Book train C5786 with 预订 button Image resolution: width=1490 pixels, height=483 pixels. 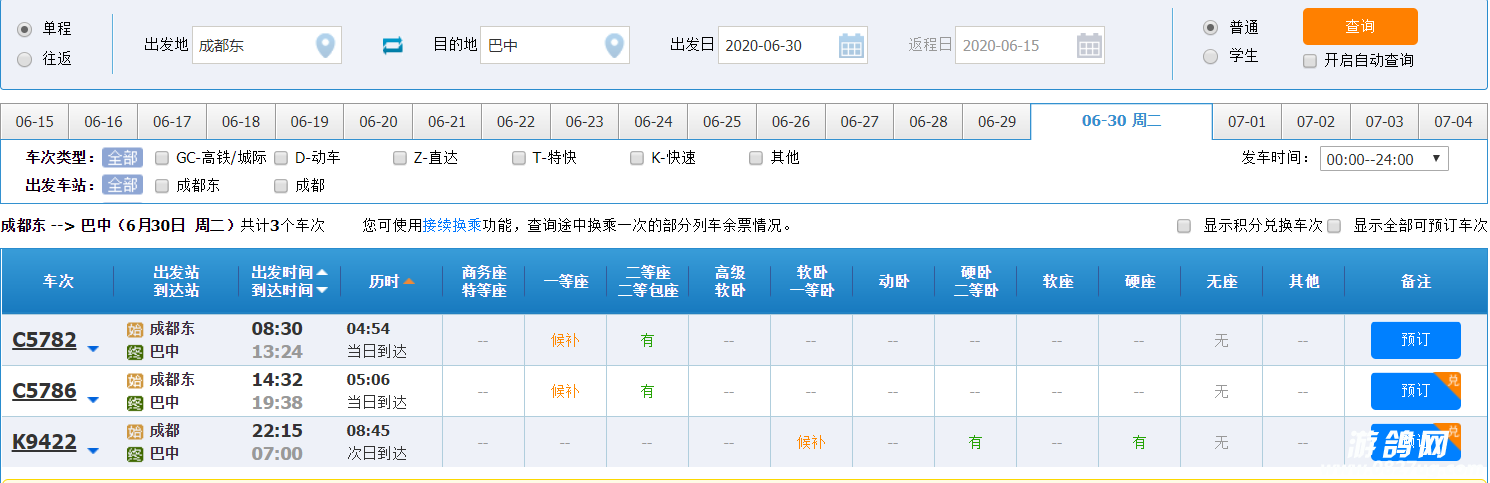point(1415,391)
